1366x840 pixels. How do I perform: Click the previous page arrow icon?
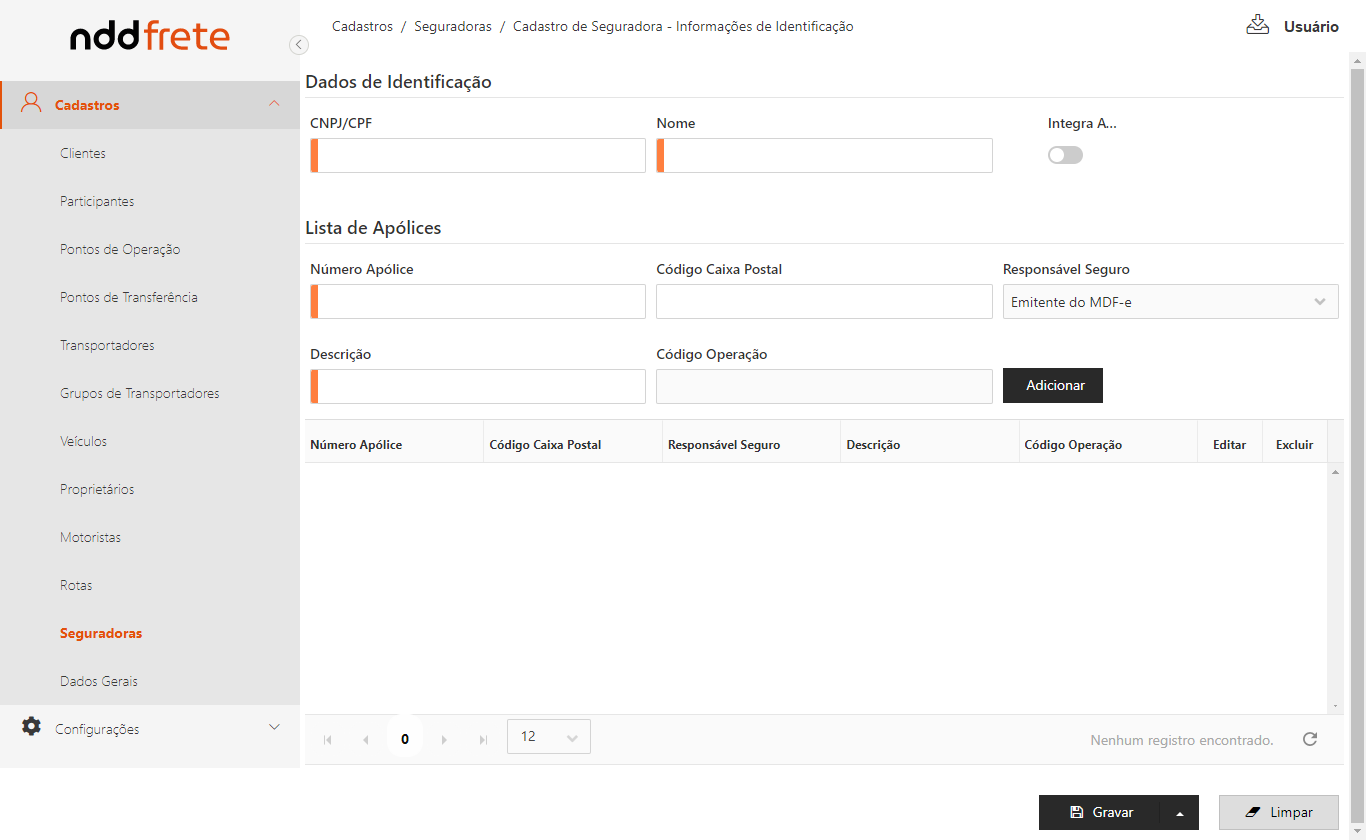(366, 740)
